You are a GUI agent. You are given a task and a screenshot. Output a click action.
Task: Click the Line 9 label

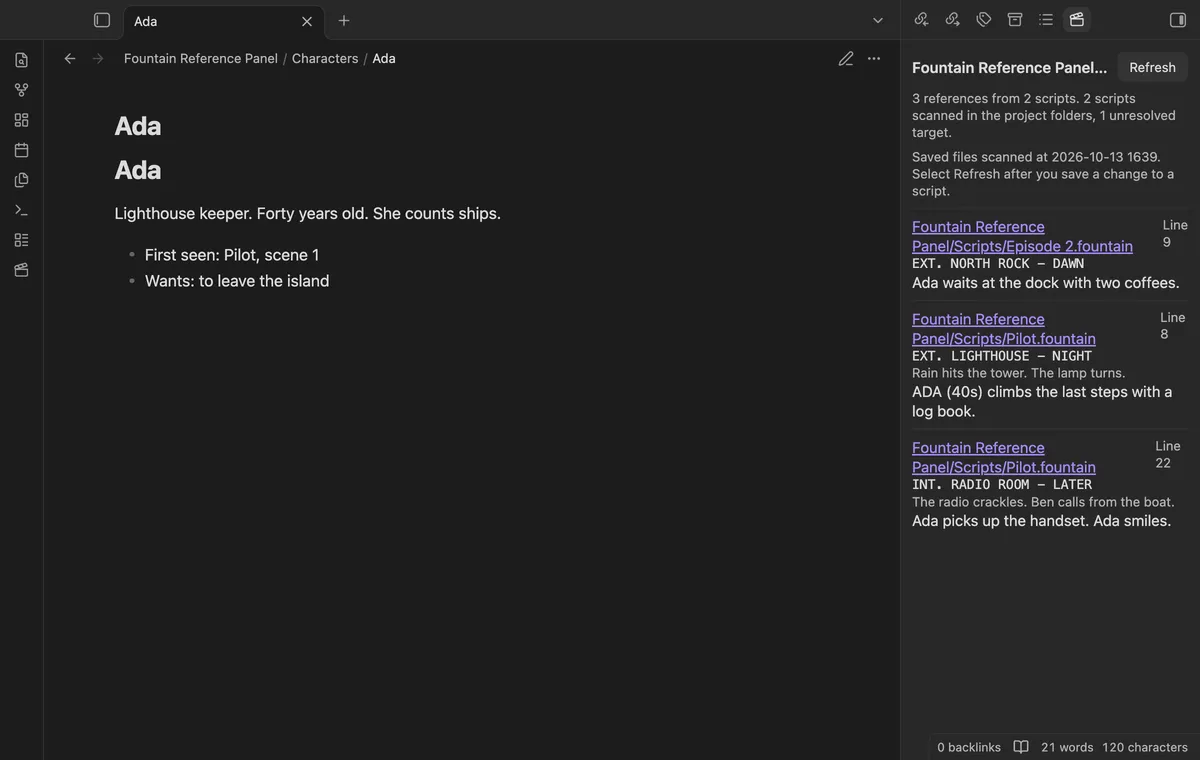click(x=1175, y=233)
